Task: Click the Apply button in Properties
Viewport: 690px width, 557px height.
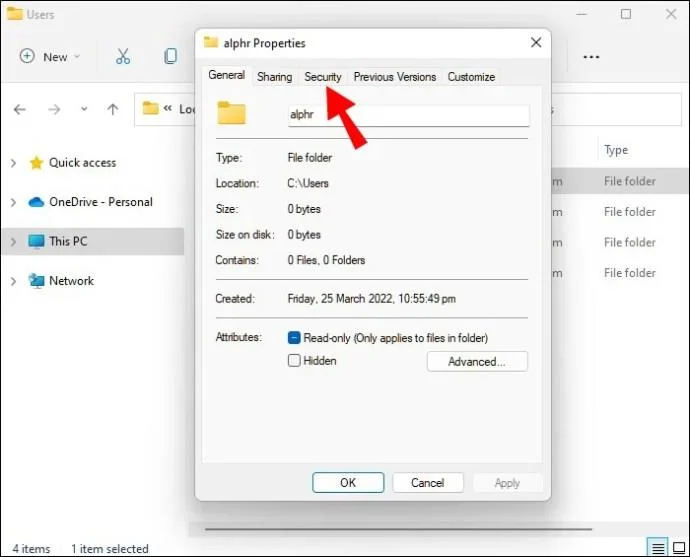Action: coord(507,483)
